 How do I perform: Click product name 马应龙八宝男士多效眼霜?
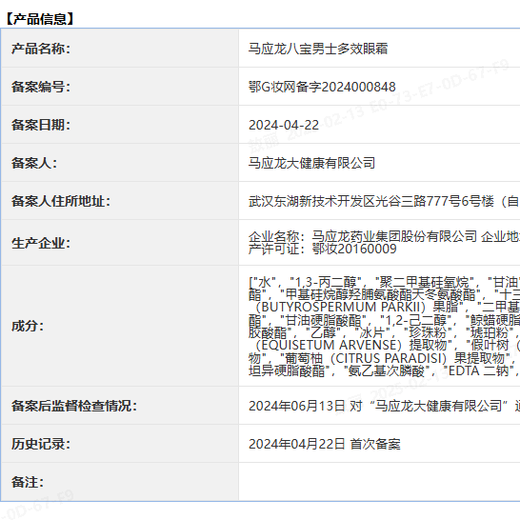click(318, 49)
